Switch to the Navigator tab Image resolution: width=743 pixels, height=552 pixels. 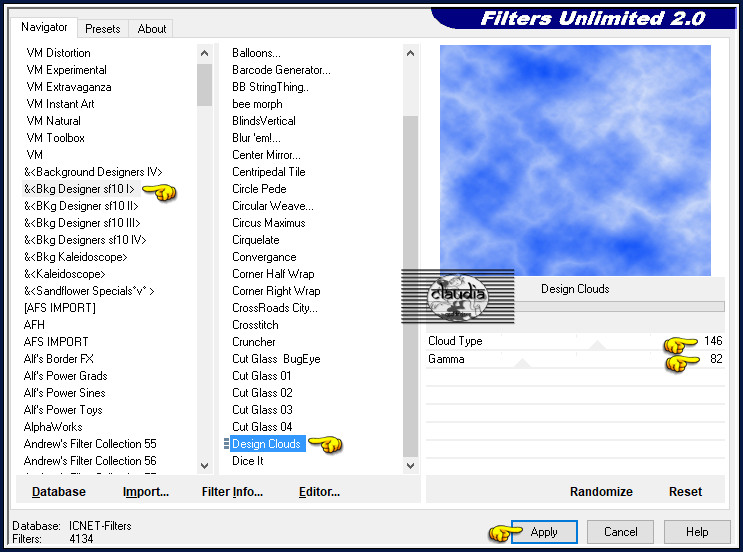pyautogui.click(x=44, y=27)
